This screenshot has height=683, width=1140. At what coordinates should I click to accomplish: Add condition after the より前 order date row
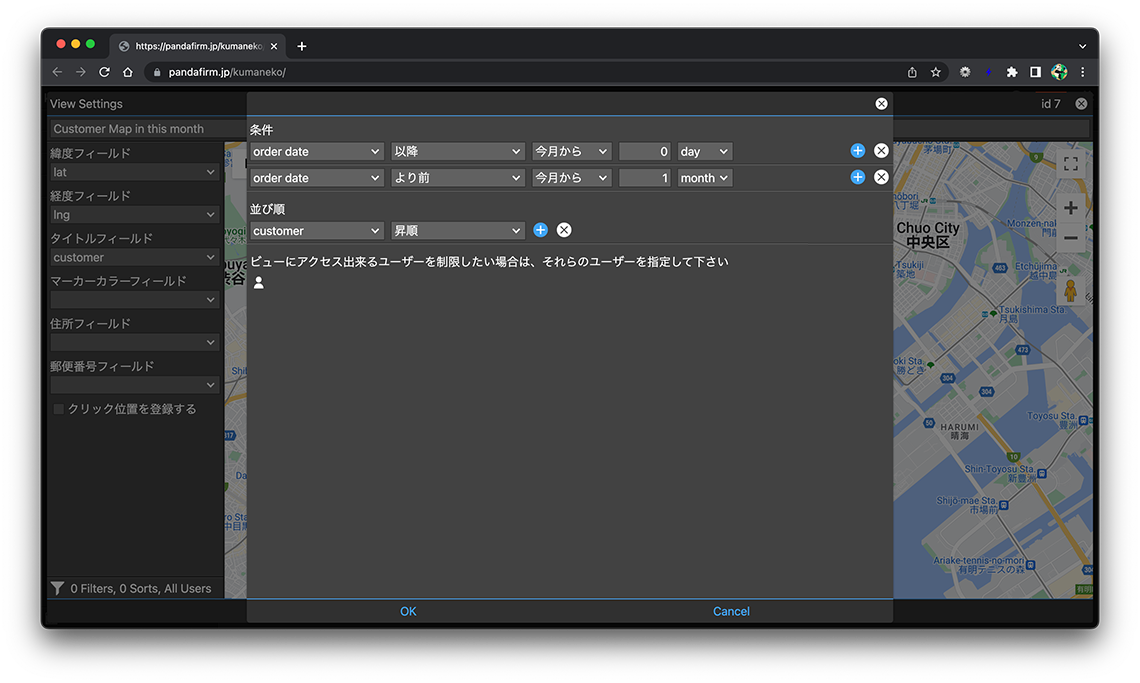pos(858,177)
